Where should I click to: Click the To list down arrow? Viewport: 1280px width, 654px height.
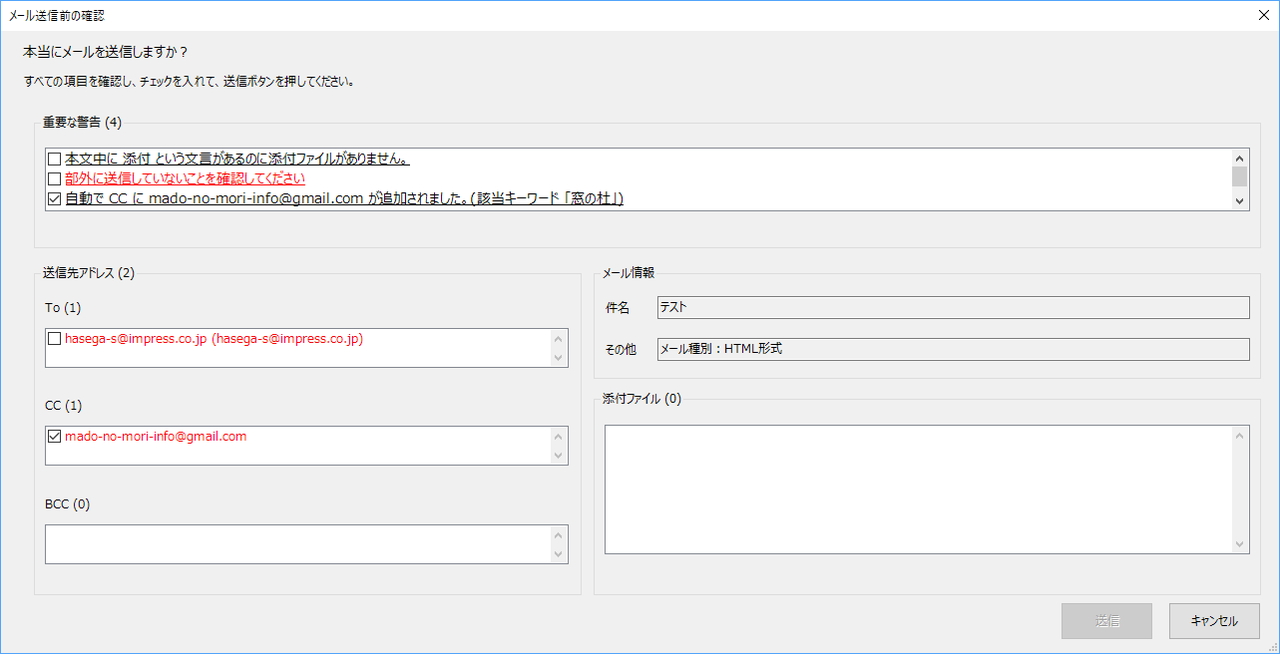click(560, 356)
